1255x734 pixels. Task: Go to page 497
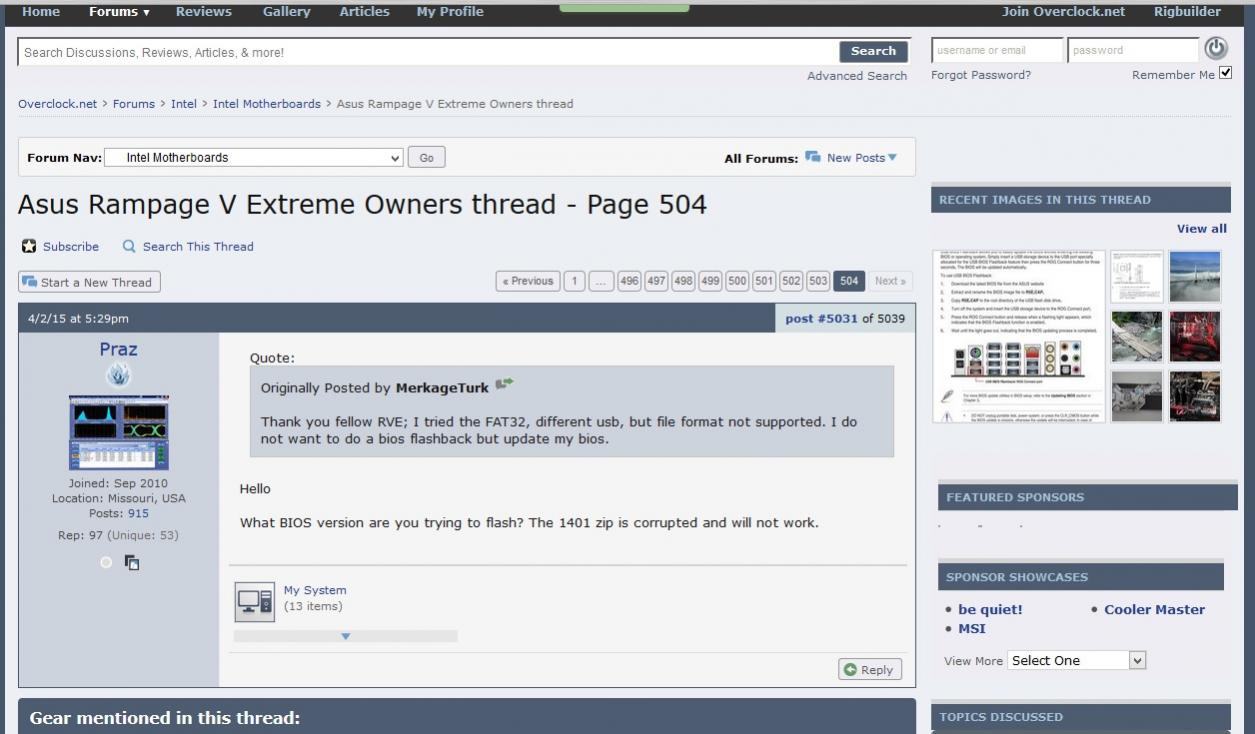(656, 281)
